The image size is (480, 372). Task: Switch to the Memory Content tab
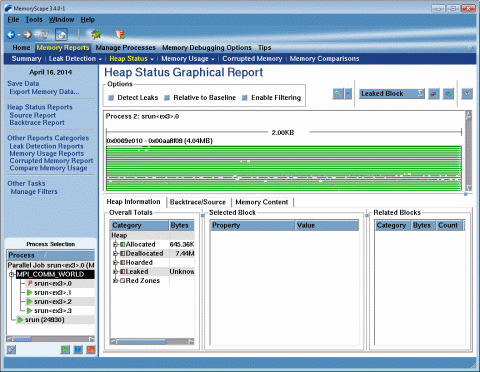tap(262, 202)
